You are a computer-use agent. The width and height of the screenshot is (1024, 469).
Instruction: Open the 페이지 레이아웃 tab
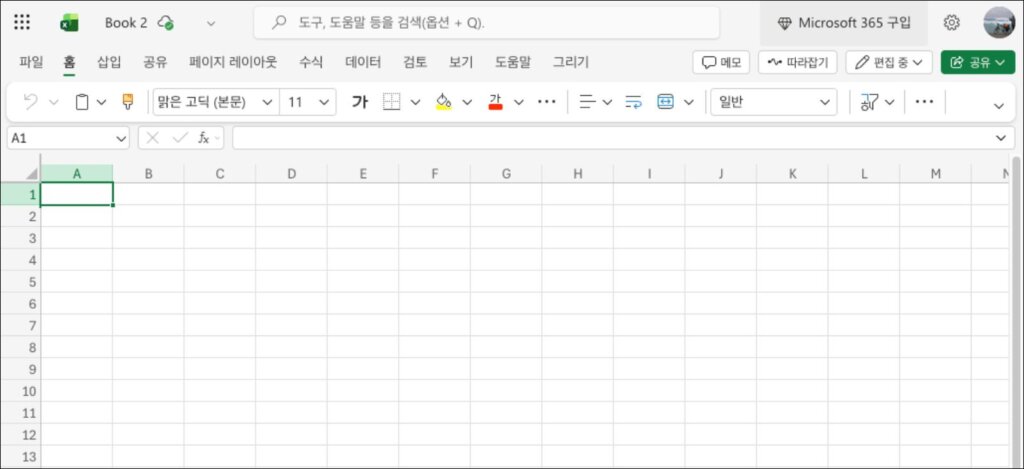(x=233, y=62)
